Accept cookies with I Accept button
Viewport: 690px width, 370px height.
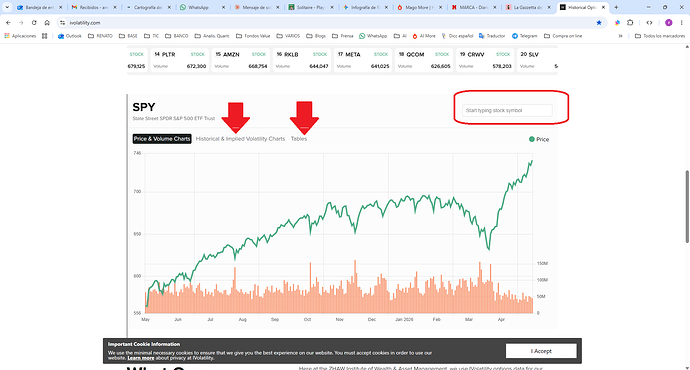click(541, 351)
